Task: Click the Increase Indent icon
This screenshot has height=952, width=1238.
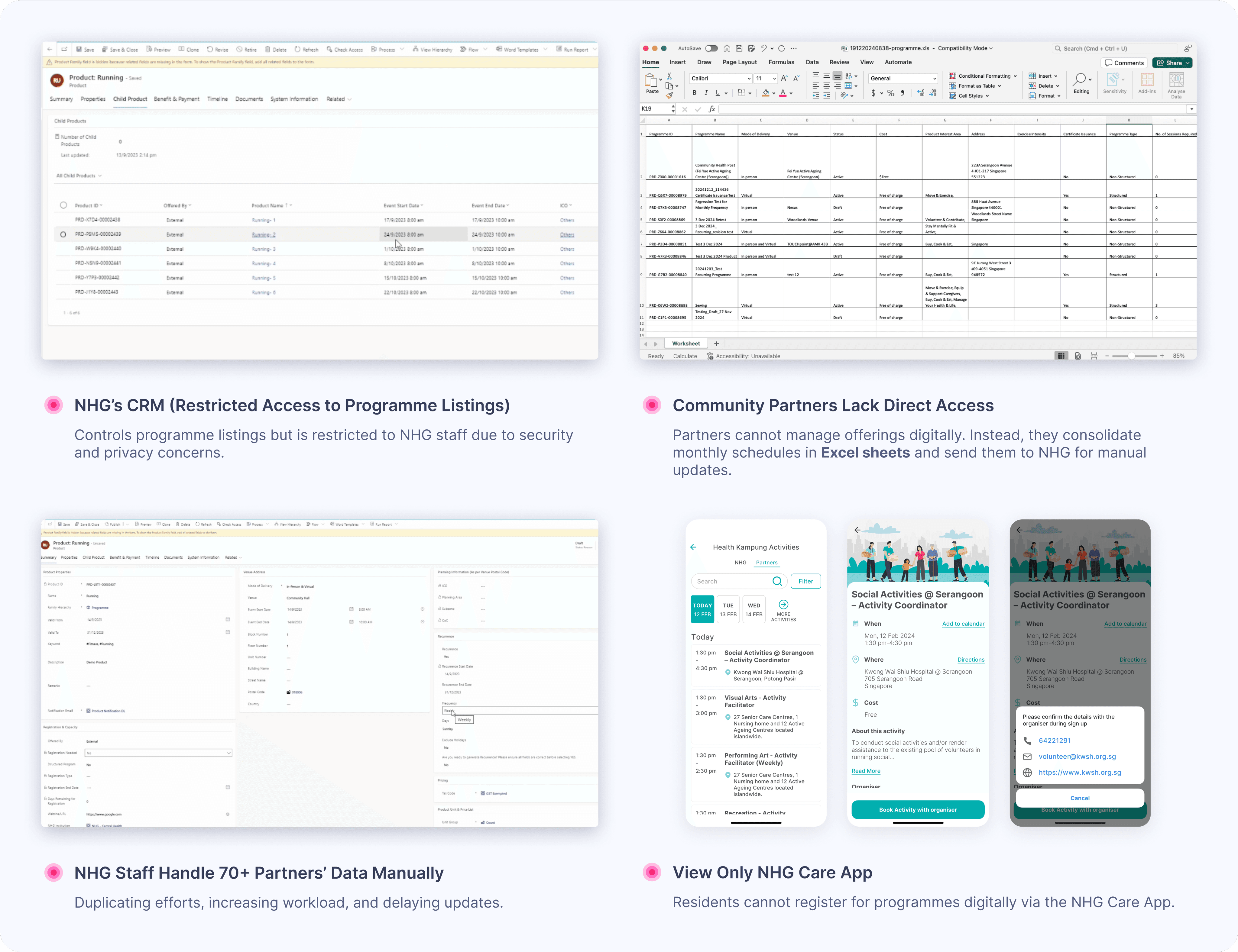Action: 826,96
